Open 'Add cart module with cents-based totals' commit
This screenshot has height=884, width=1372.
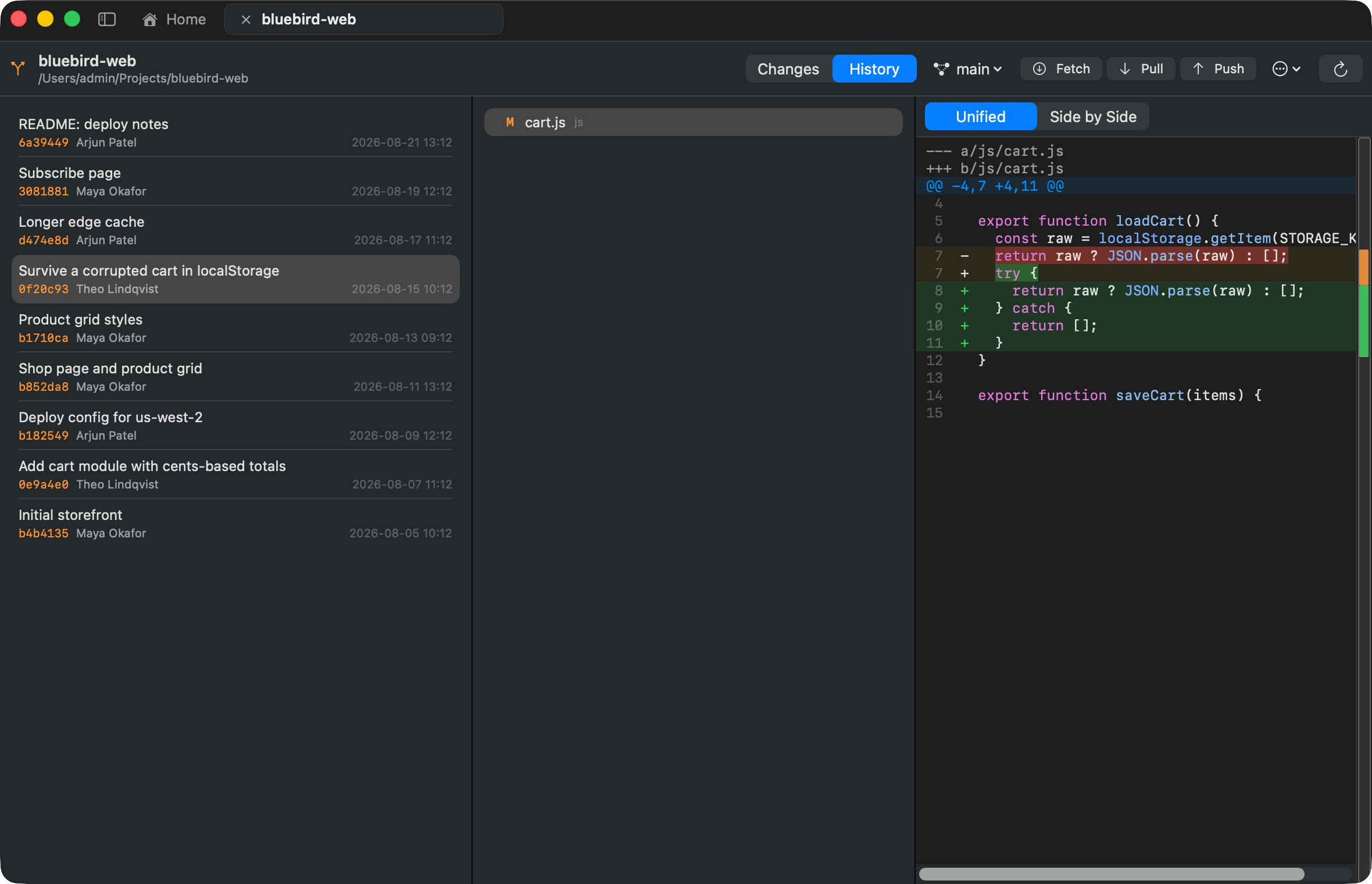(x=235, y=475)
